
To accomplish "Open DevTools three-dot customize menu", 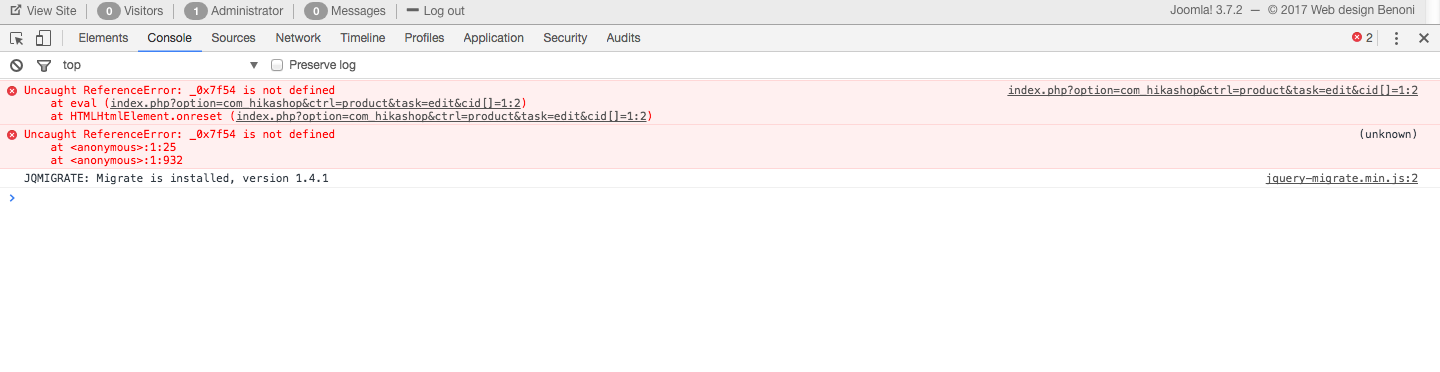I will [1396, 38].
